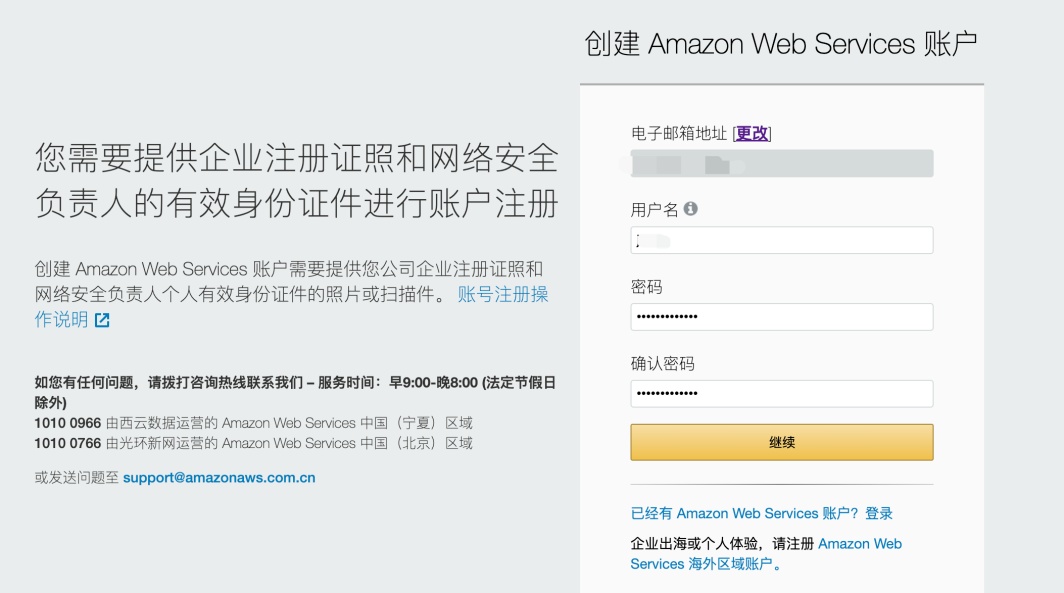Click the support@amazonaws.com.cn email link
The image size is (1064, 593).
(x=219, y=478)
